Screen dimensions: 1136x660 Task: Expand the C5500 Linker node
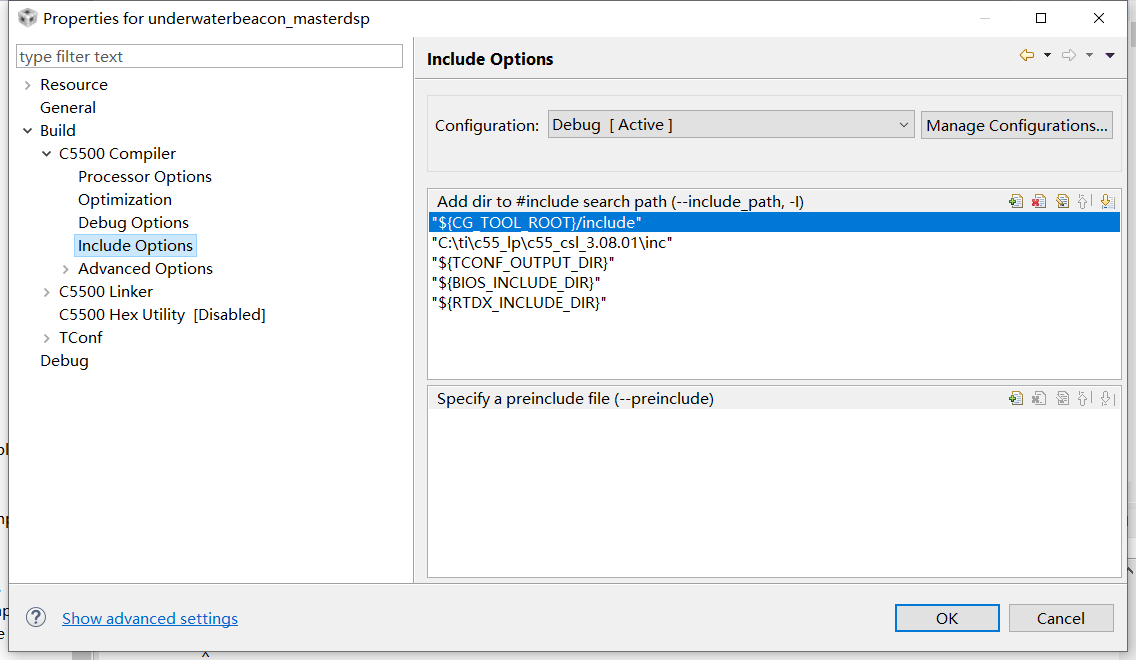click(46, 292)
